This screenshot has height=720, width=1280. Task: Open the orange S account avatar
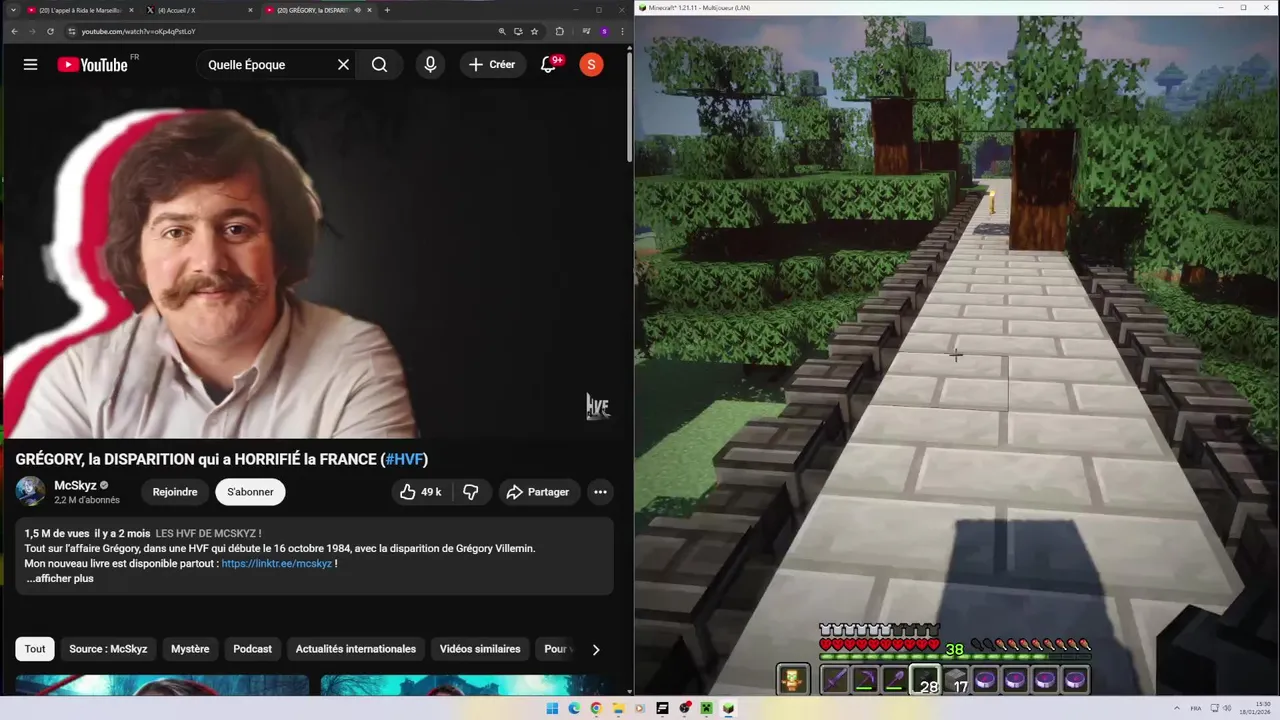click(591, 65)
